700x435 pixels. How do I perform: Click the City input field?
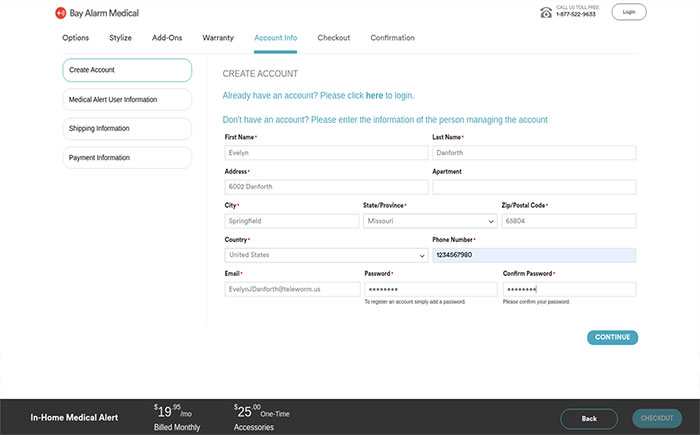click(x=292, y=221)
